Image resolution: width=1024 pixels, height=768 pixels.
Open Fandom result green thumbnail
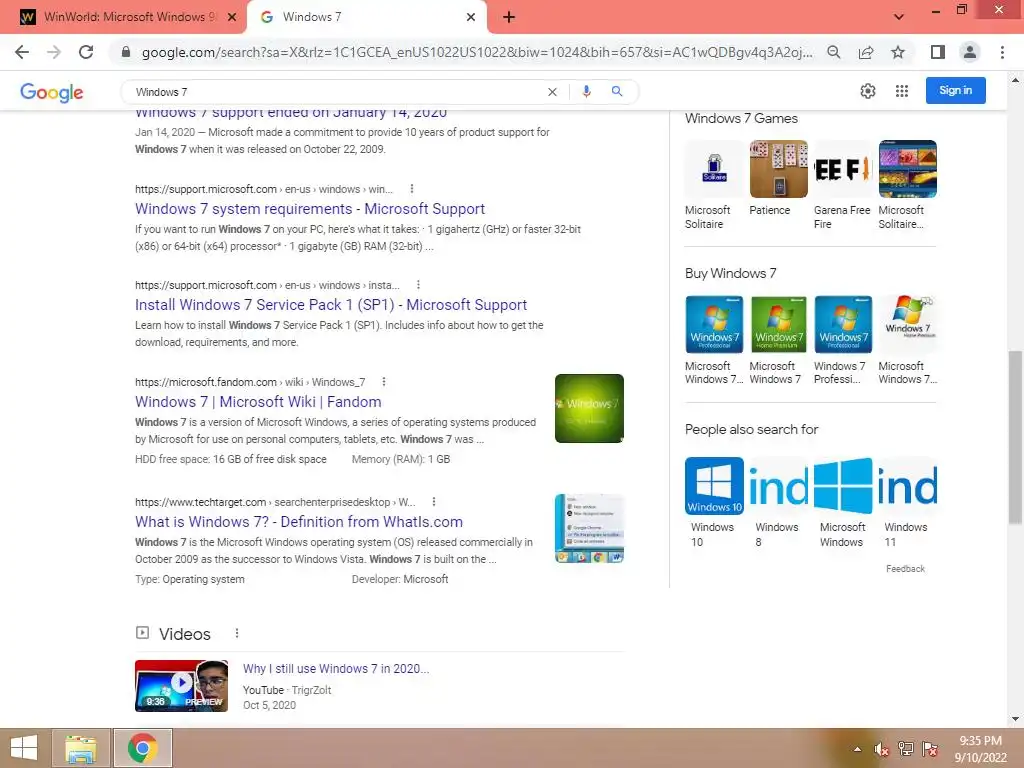(x=589, y=408)
